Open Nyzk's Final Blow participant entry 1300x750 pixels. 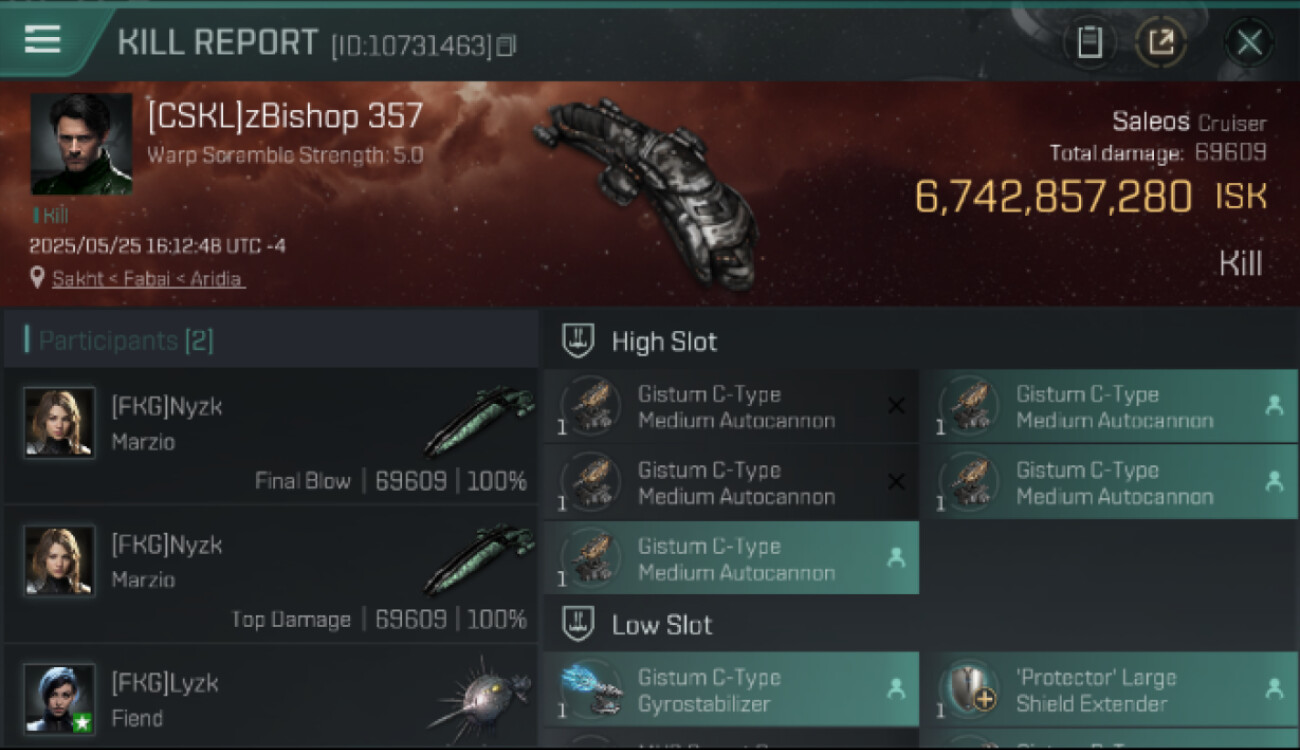coord(270,436)
